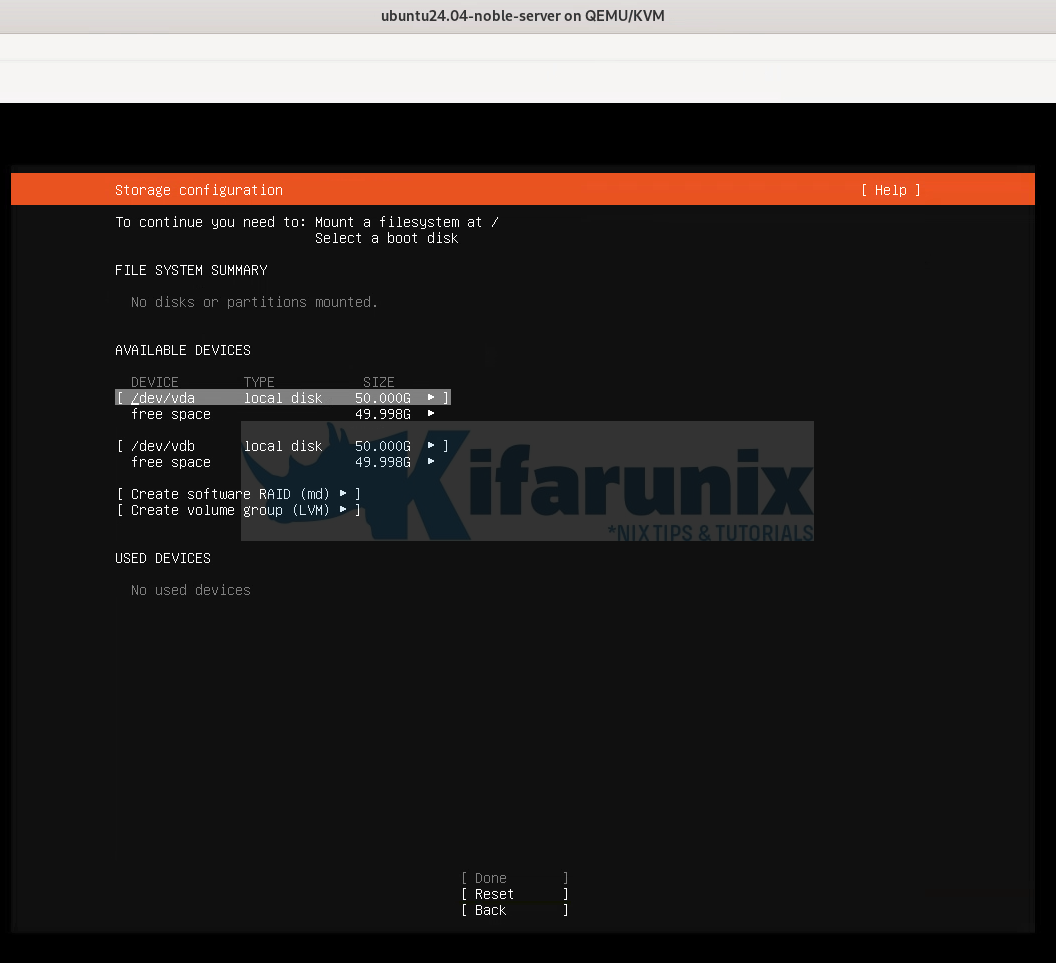Click the DEVICE column header
1056x963 pixels.
click(154, 382)
